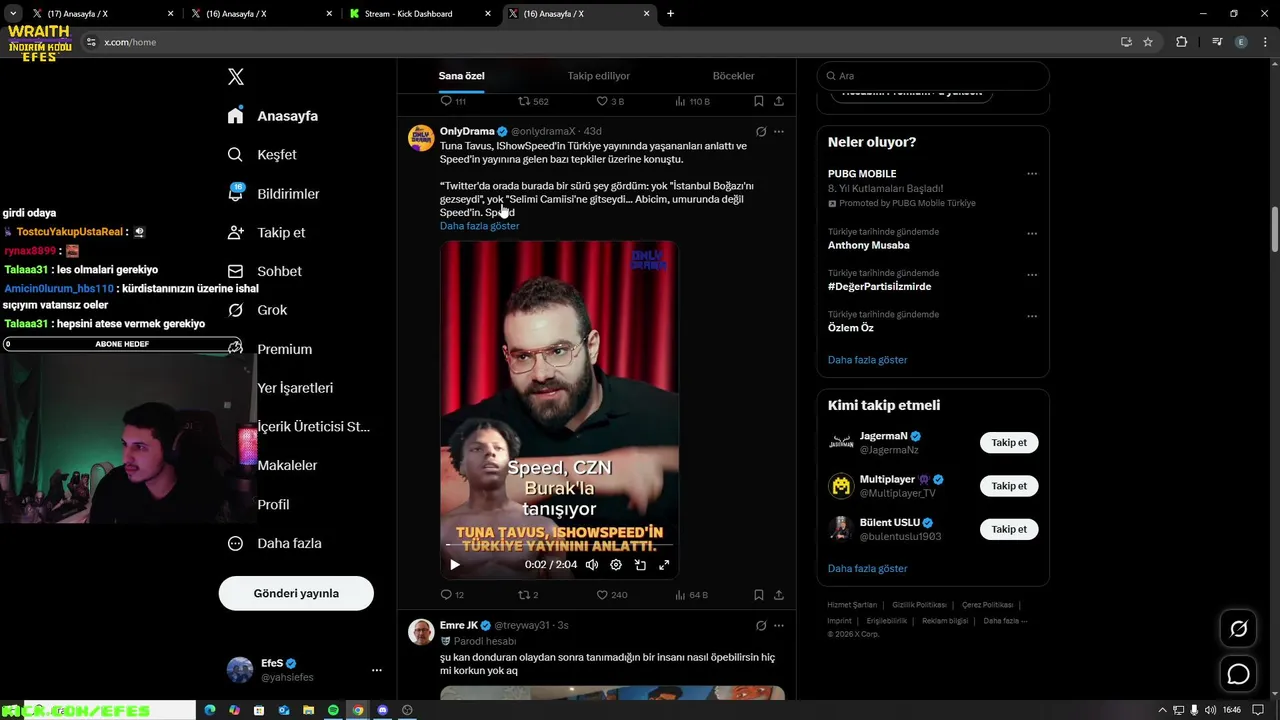
Task: Open floating messages chat button
Action: (x=1238, y=674)
